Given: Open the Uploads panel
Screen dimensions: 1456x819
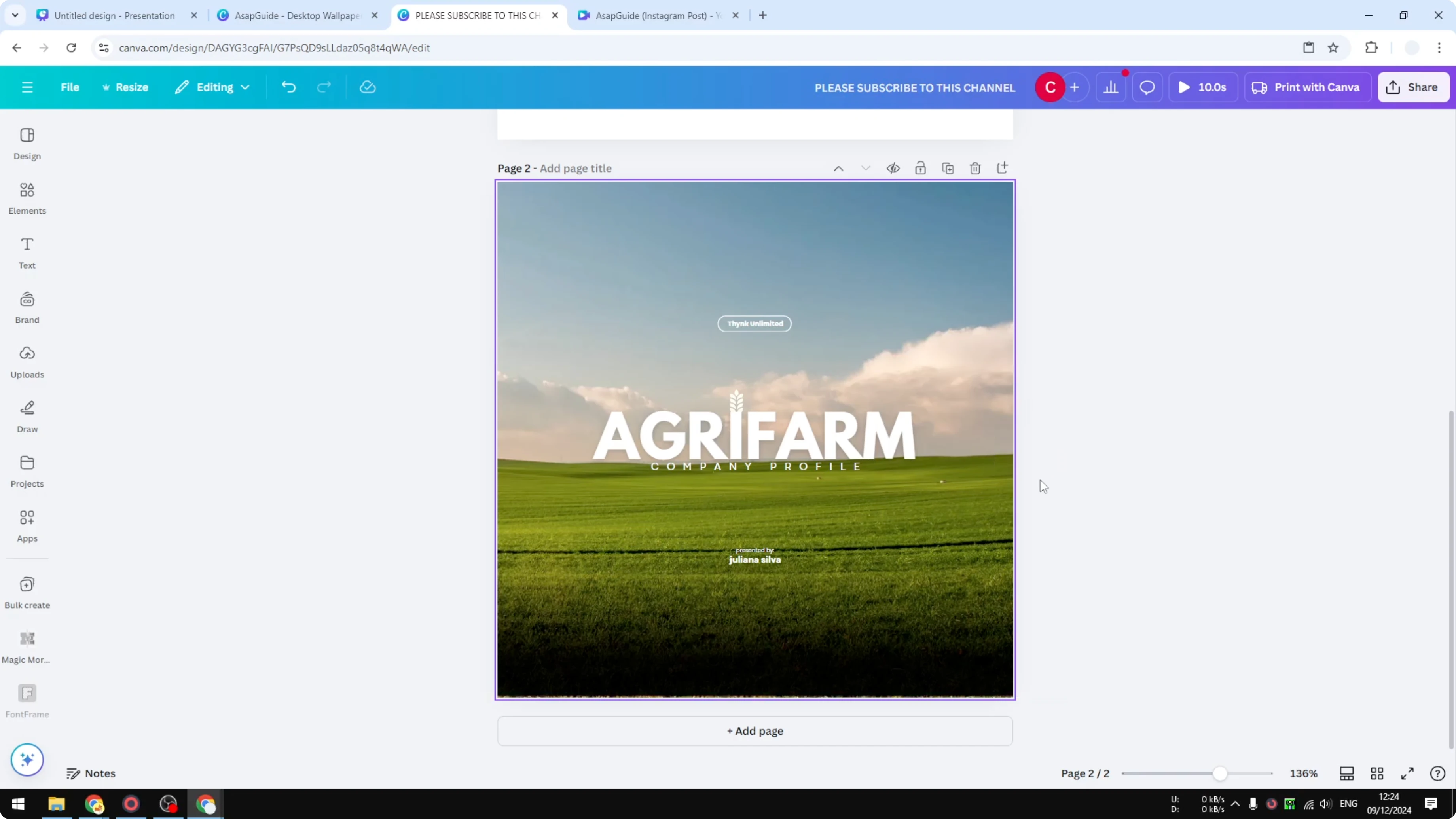Looking at the screenshot, I should pyautogui.click(x=27, y=362).
